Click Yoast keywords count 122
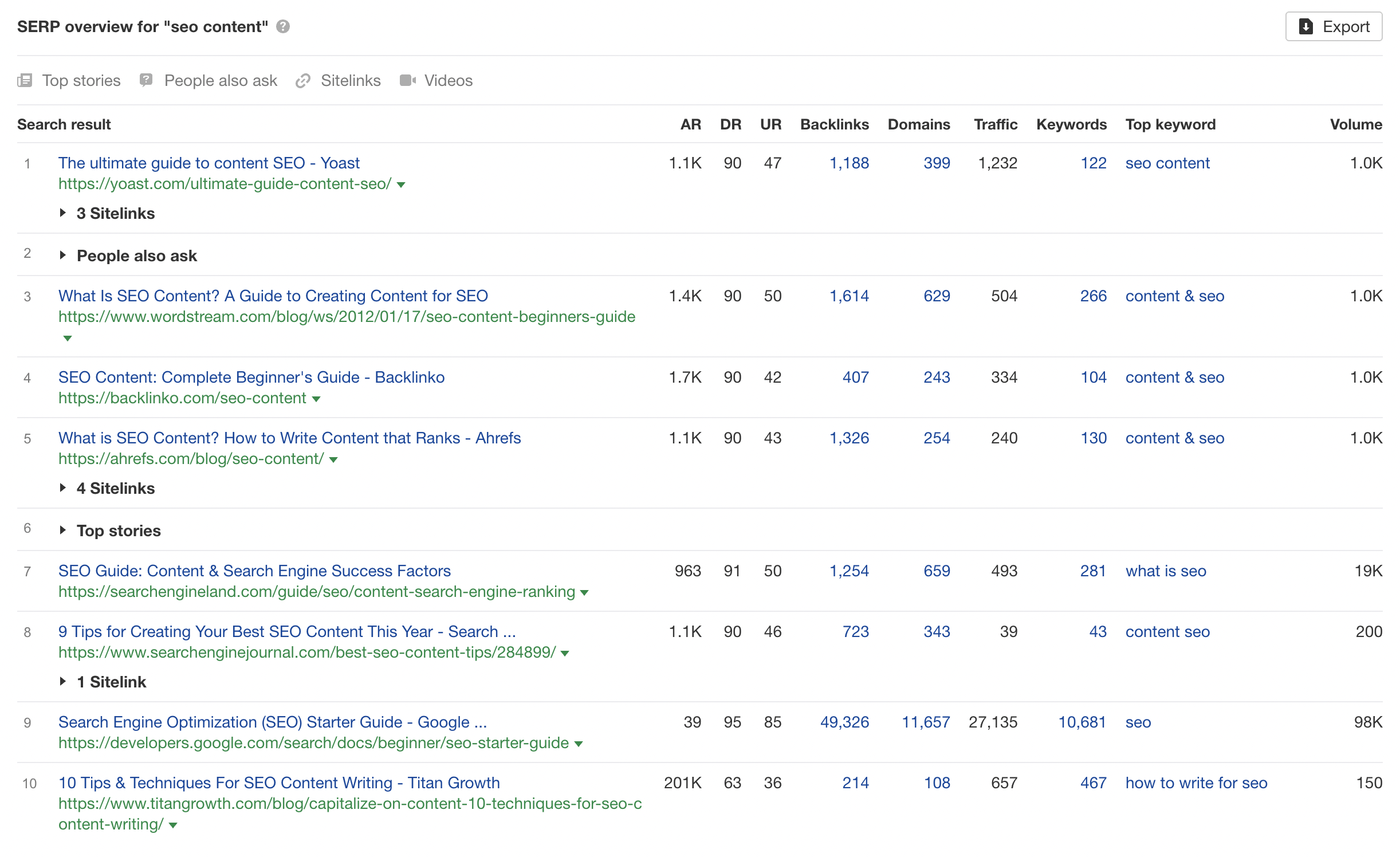The height and width of the screenshot is (857, 1400). point(1093,163)
